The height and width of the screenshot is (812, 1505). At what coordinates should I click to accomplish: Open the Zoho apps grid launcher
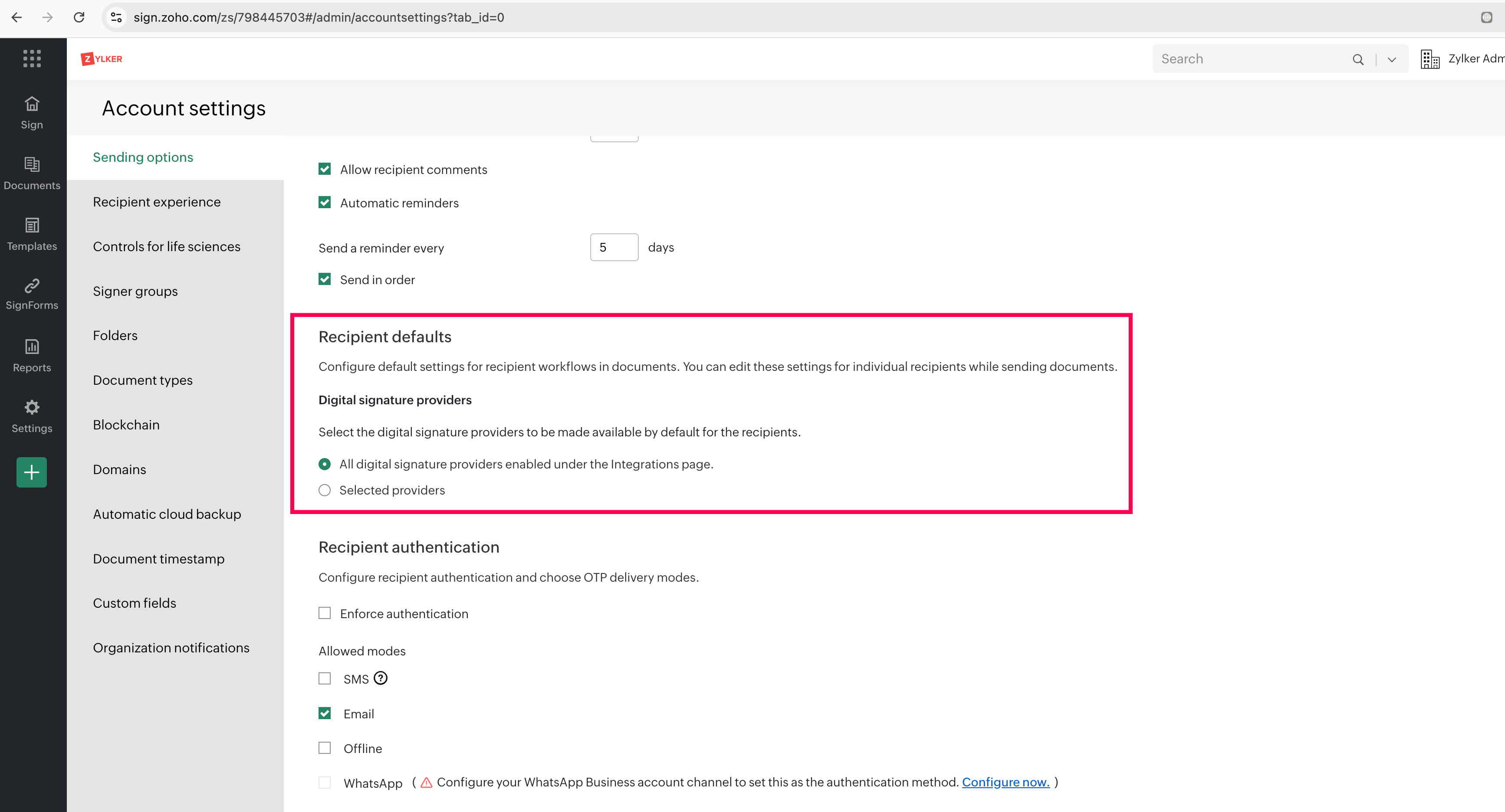click(32, 59)
